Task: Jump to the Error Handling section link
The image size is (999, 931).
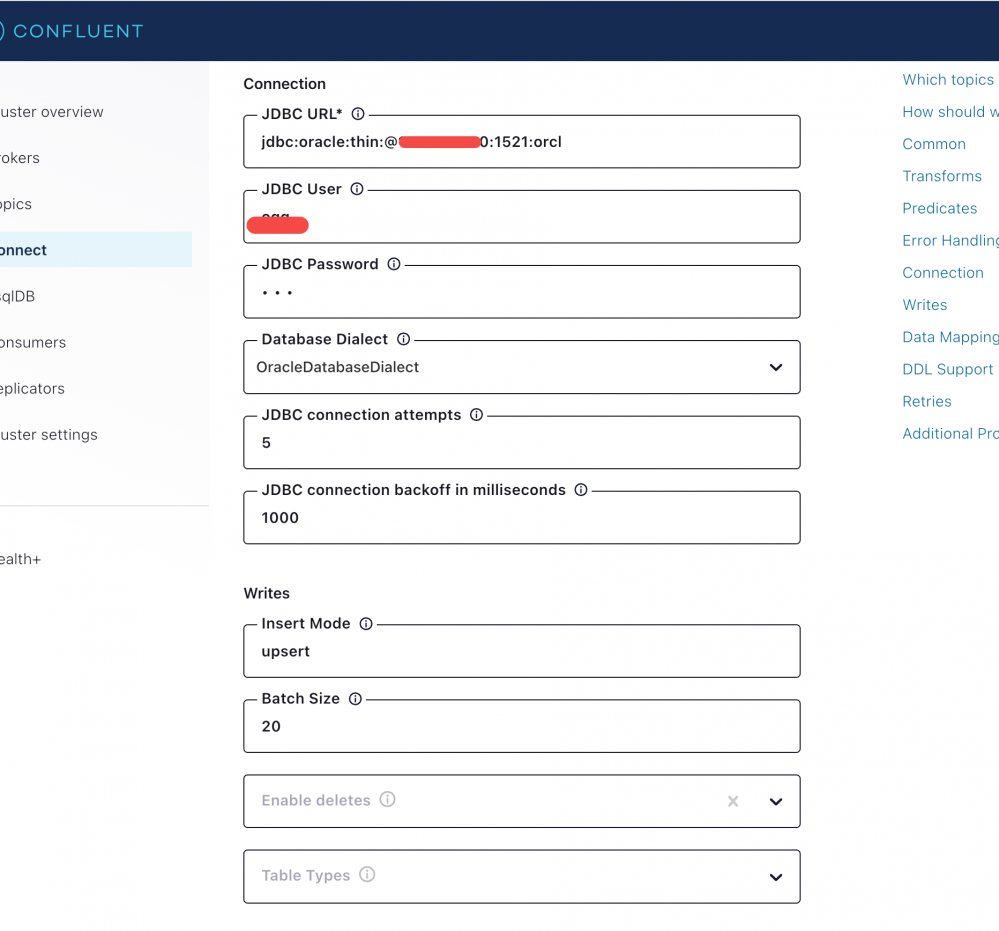Action: (x=950, y=240)
